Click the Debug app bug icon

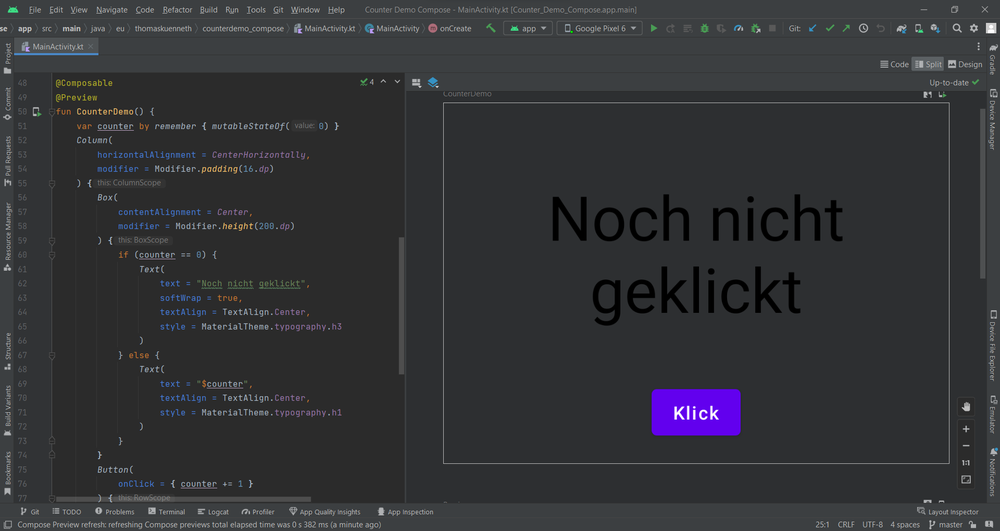click(705, 29)
